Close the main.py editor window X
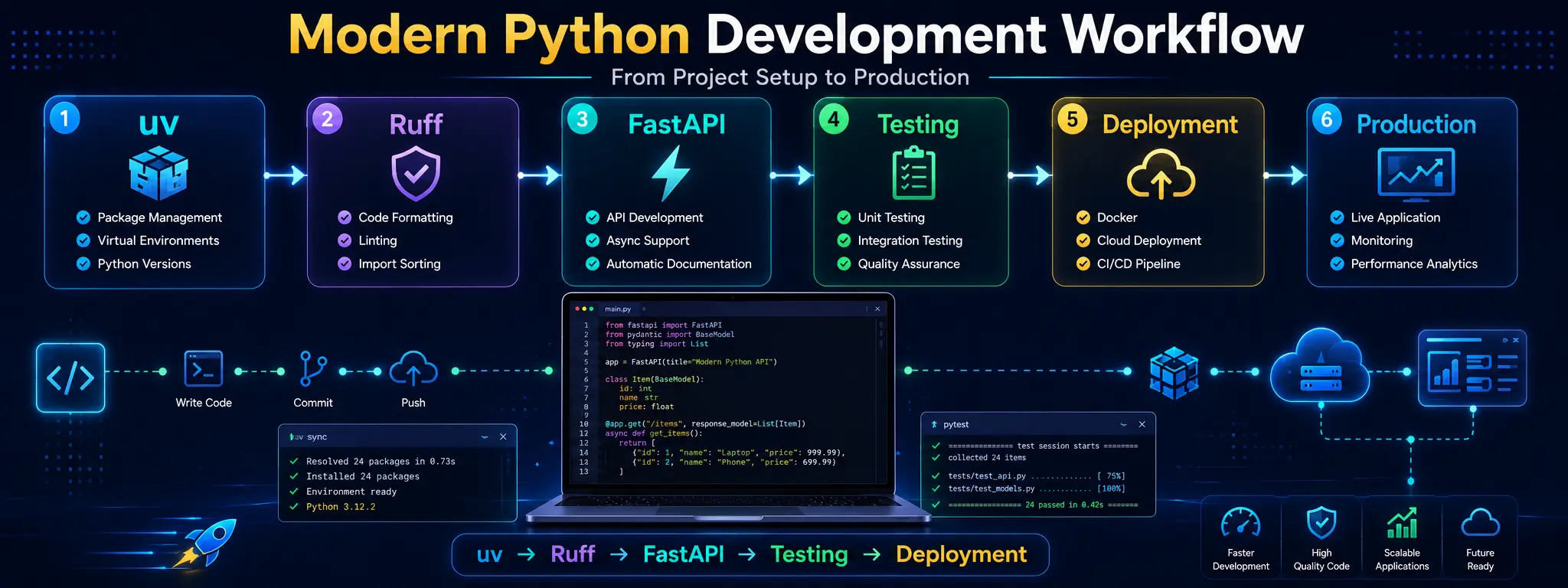This screenshot has height=588, width=1568. pos(877,309)
